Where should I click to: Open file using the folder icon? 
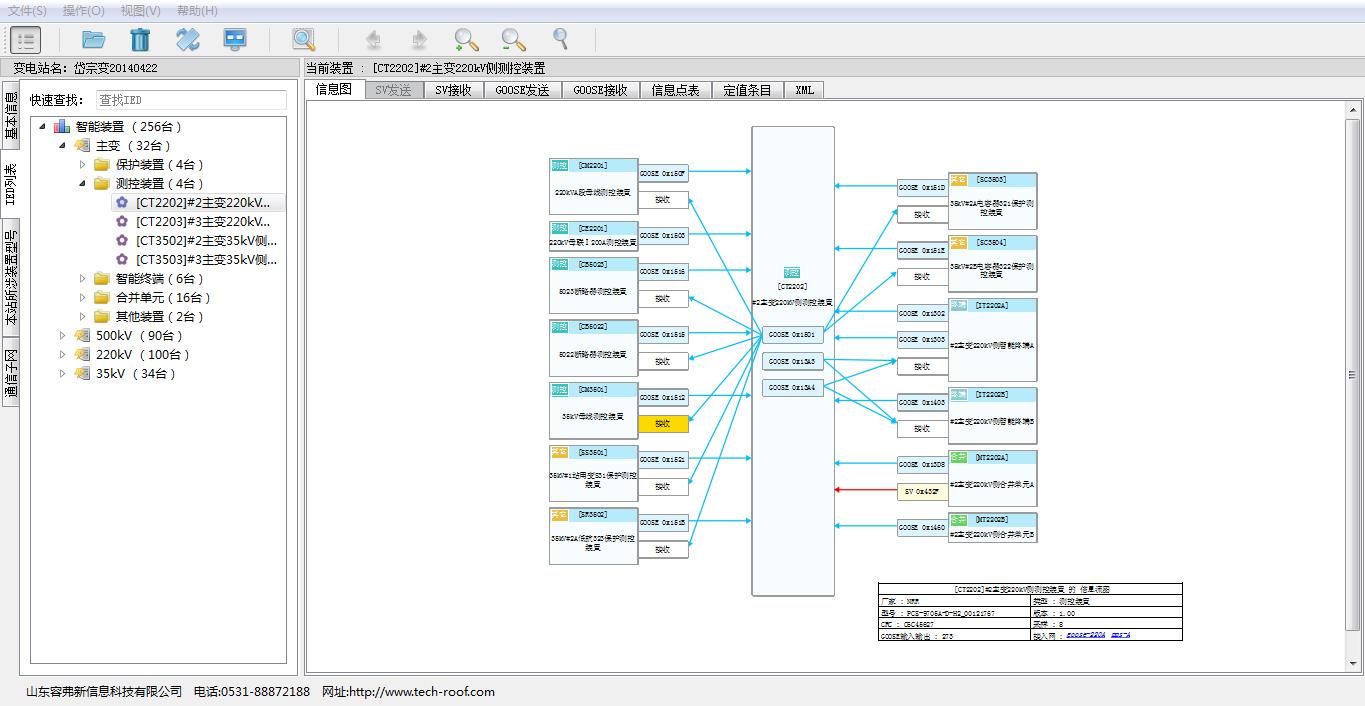pos(94,40)
